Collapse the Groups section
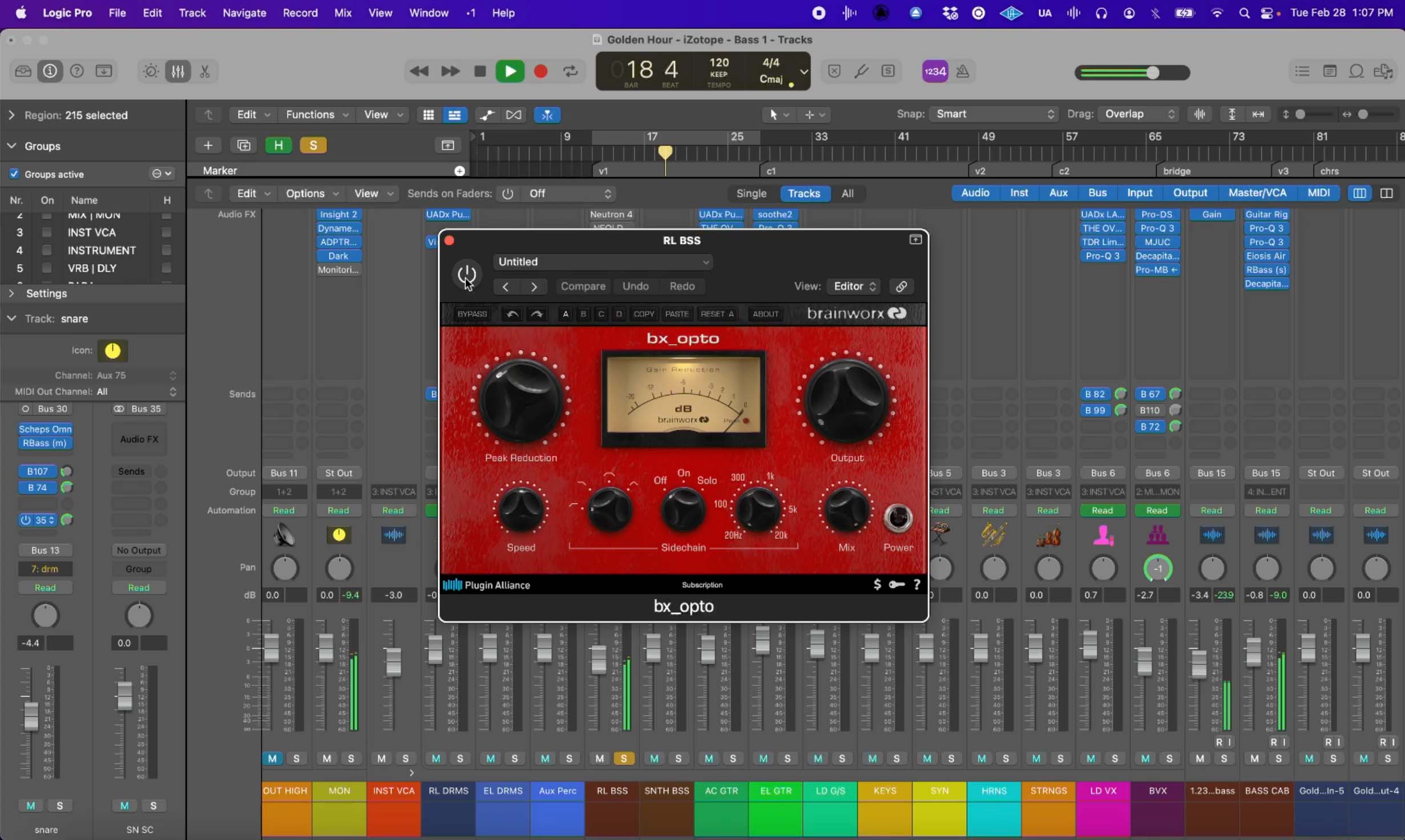1405x840 pixels. pyautogui.click(x=11, y=146)
